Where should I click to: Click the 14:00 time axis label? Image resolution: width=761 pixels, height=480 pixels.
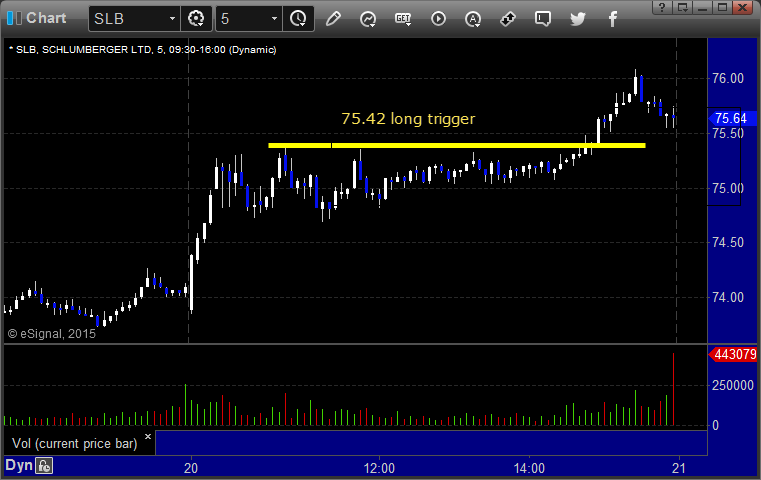tap(529, 468)
